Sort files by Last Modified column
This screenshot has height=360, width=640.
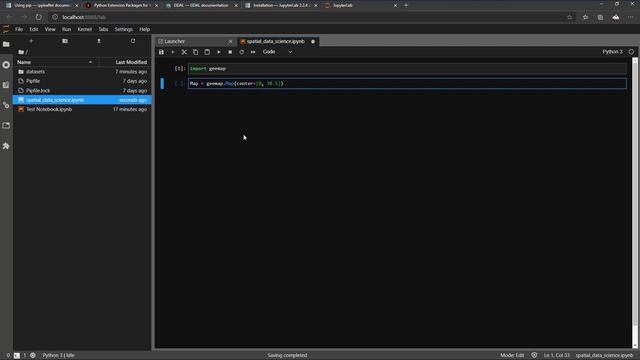click(x=124, y=62)
